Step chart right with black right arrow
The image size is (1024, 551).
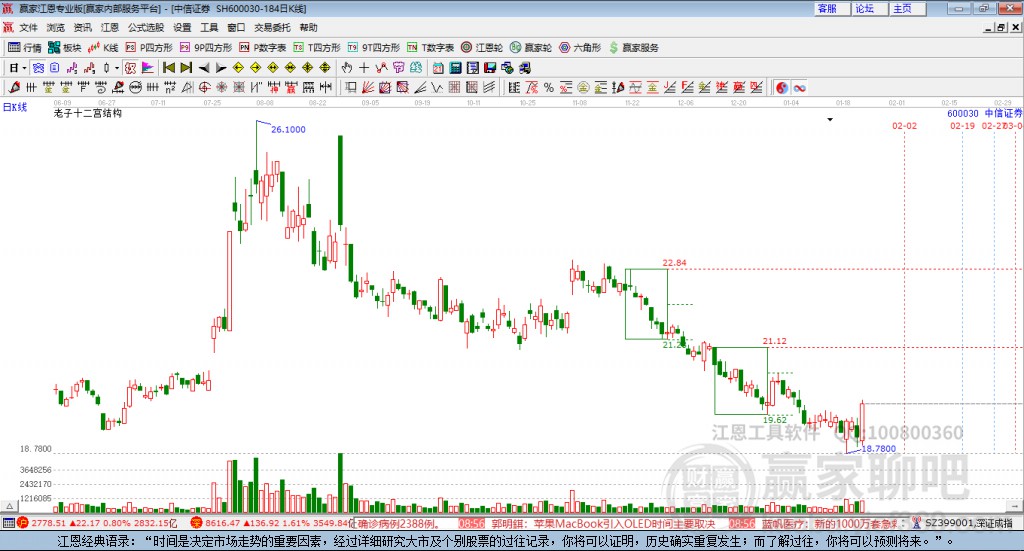(221, 68)
